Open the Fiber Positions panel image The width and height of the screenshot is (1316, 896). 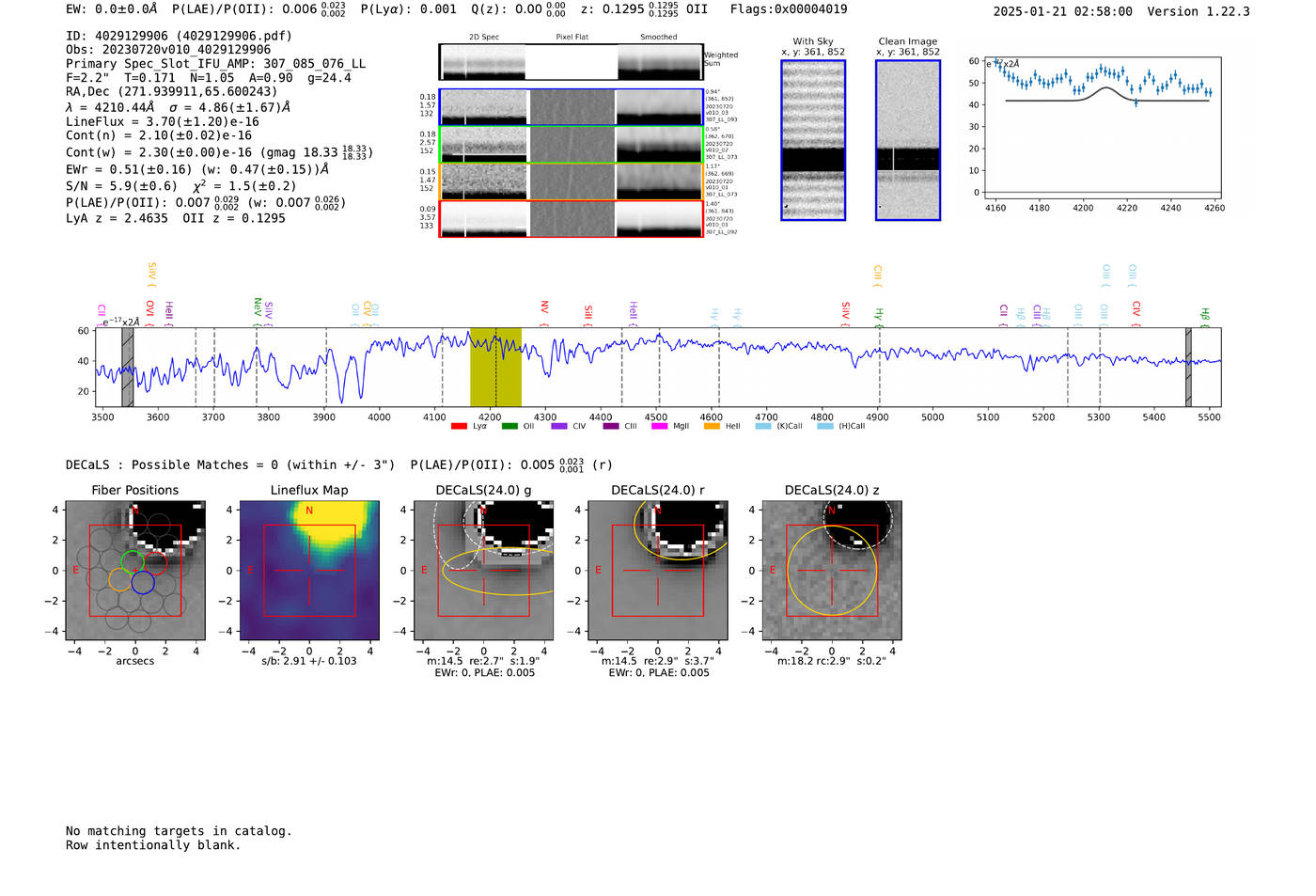[x=135, y=571]
